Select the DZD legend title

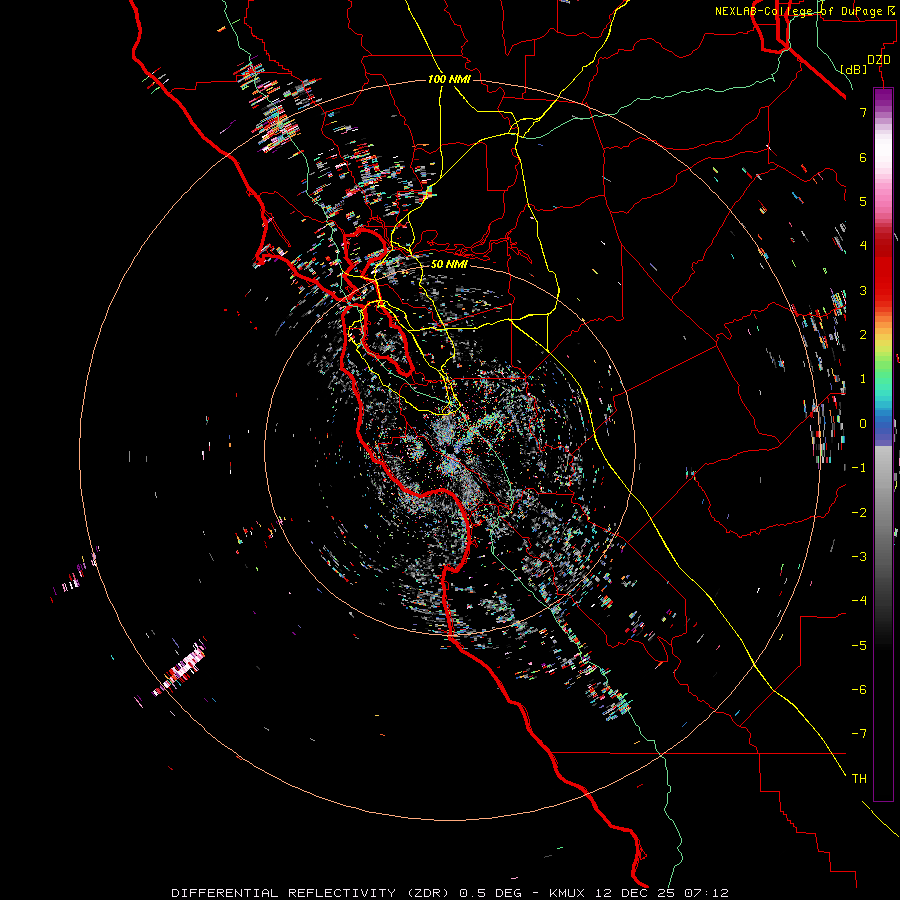879,60
